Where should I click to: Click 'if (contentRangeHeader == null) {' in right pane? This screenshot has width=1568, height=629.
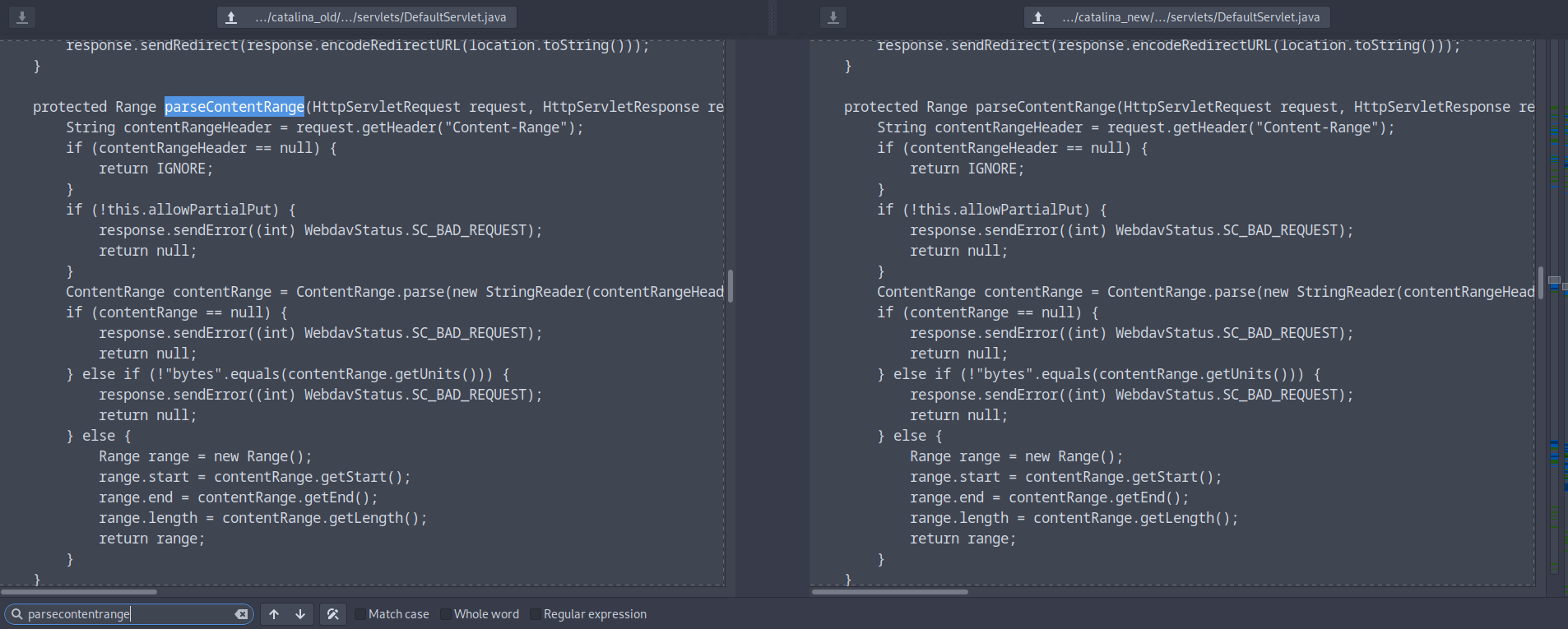pyautogui.click(x=1013, y=148)
